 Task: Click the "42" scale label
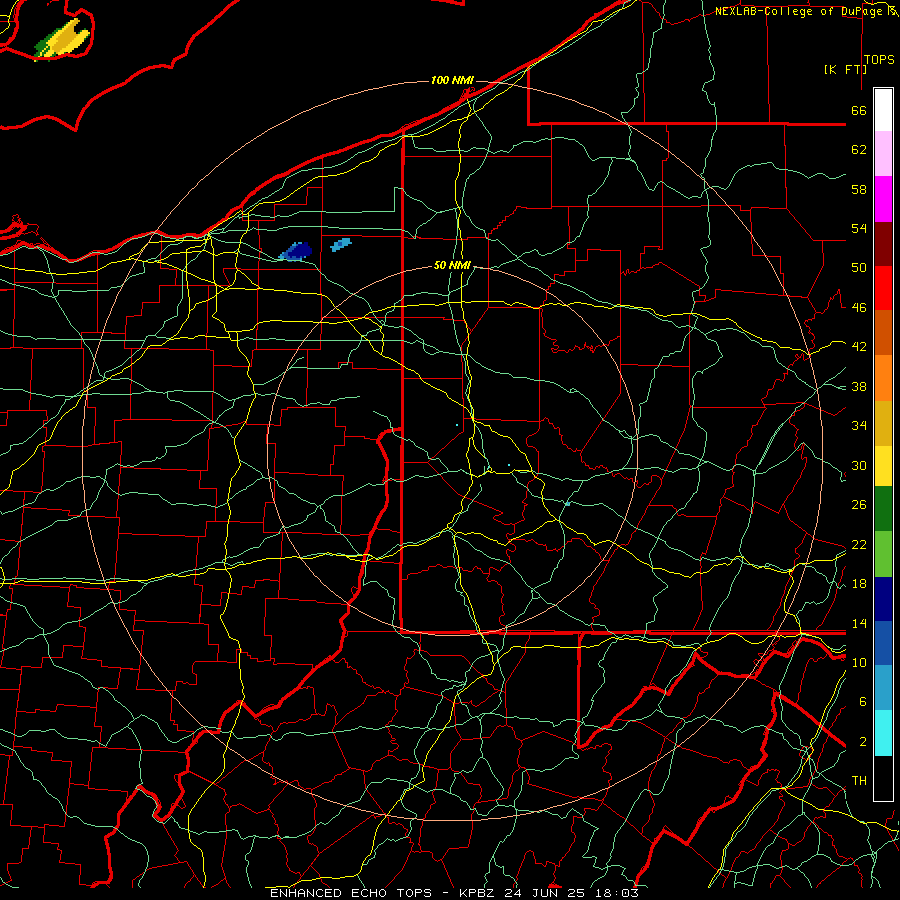click(859, 347)
